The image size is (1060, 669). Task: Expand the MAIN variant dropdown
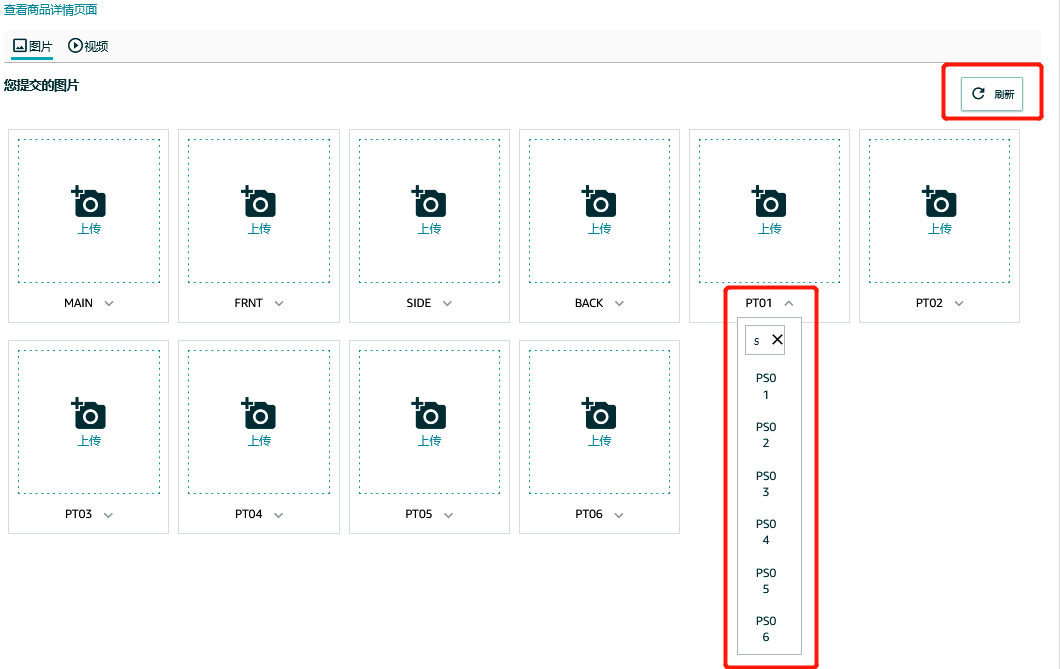109,303
